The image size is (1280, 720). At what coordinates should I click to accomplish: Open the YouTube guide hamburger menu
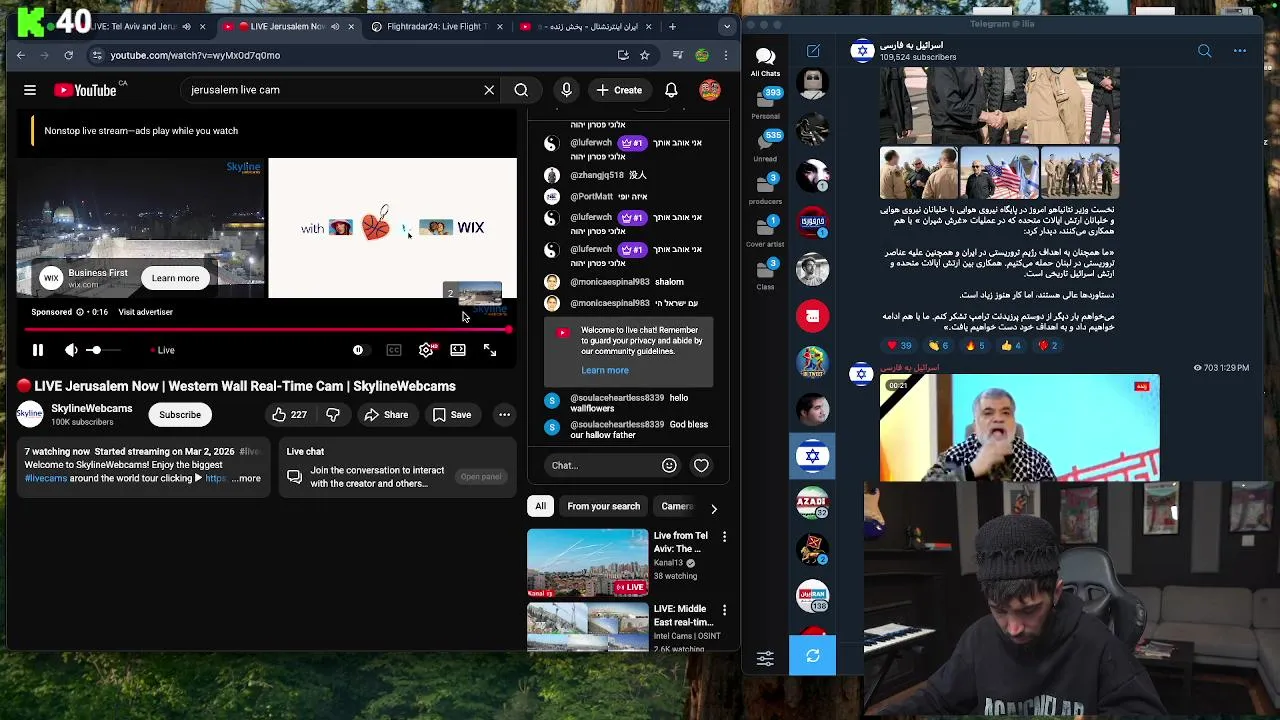(x=30, y=90)
